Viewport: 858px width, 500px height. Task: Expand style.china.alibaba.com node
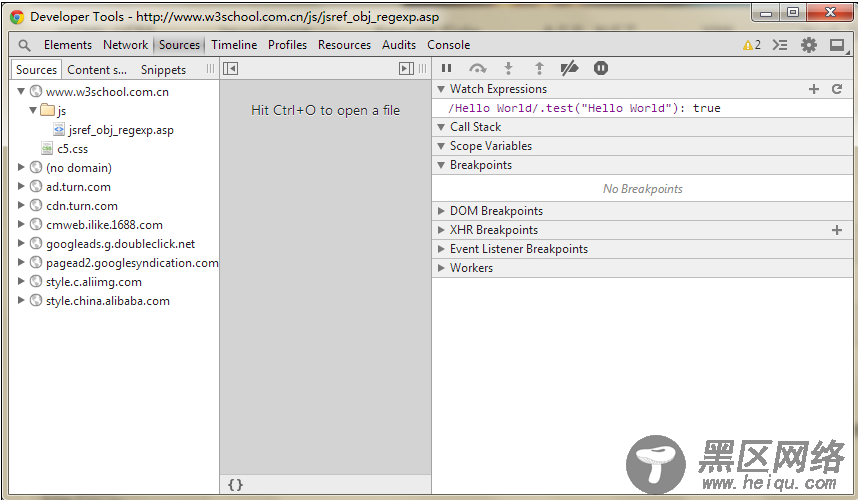coord(21,300)
